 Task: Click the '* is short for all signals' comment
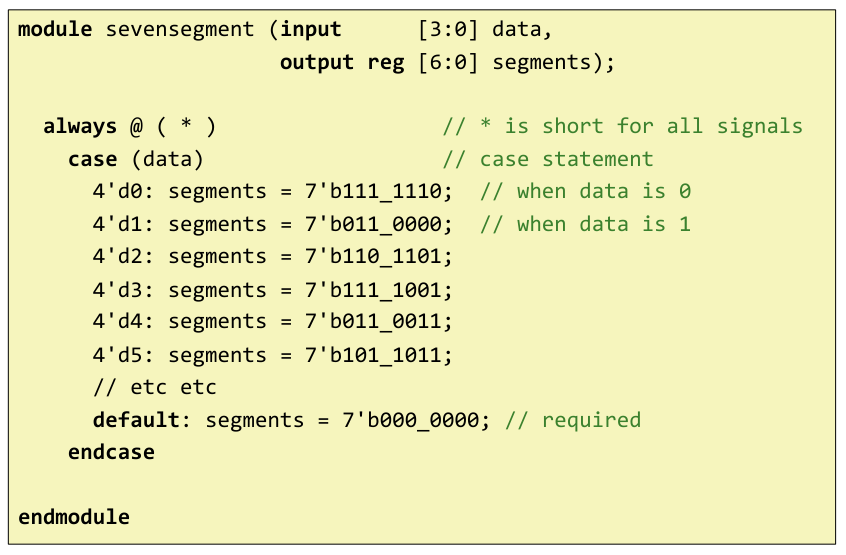click(x=622, y=127)
